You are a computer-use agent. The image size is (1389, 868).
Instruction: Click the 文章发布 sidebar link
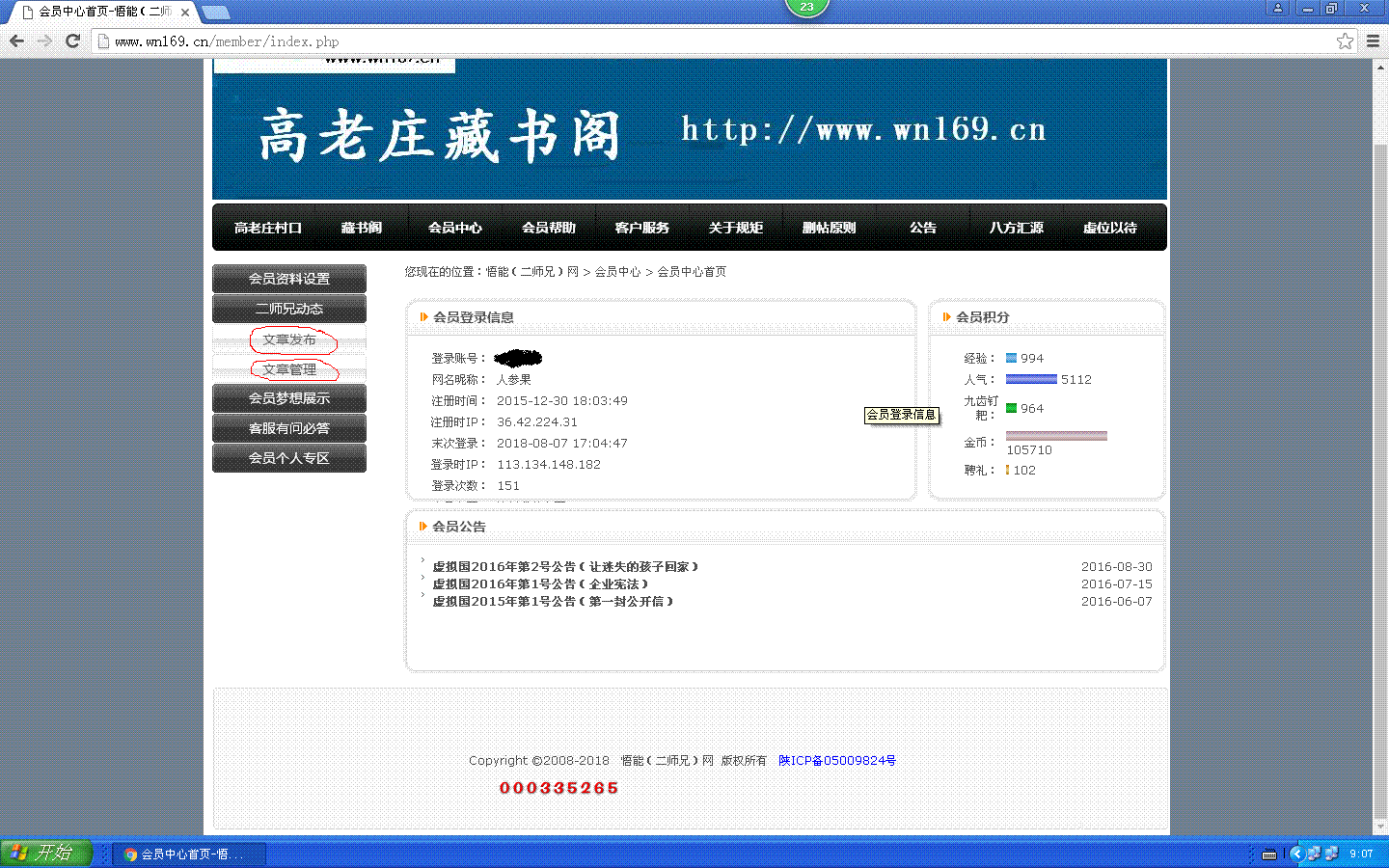tap(289, 339)
